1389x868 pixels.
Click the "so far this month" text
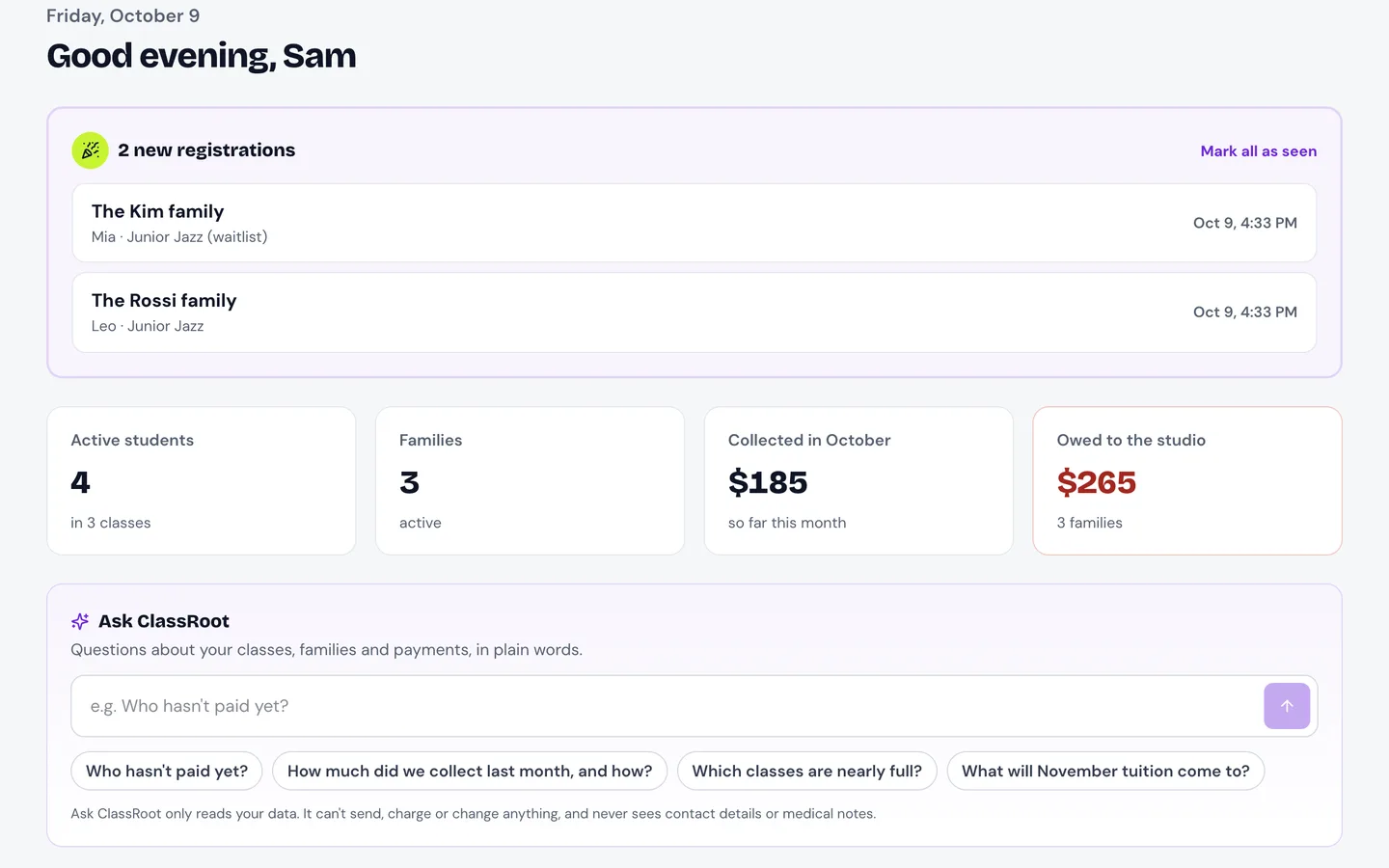pyautogui.click(x=787, y=523)
